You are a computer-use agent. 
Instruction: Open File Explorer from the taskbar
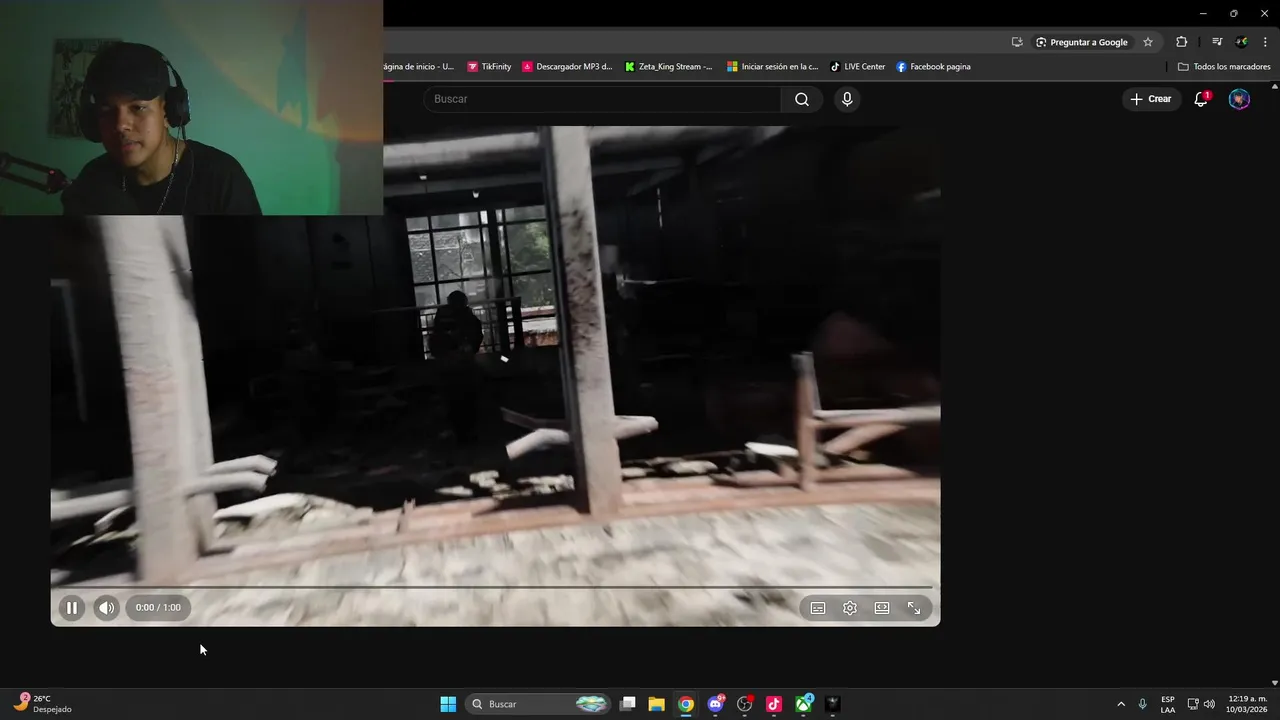(656, 704)
